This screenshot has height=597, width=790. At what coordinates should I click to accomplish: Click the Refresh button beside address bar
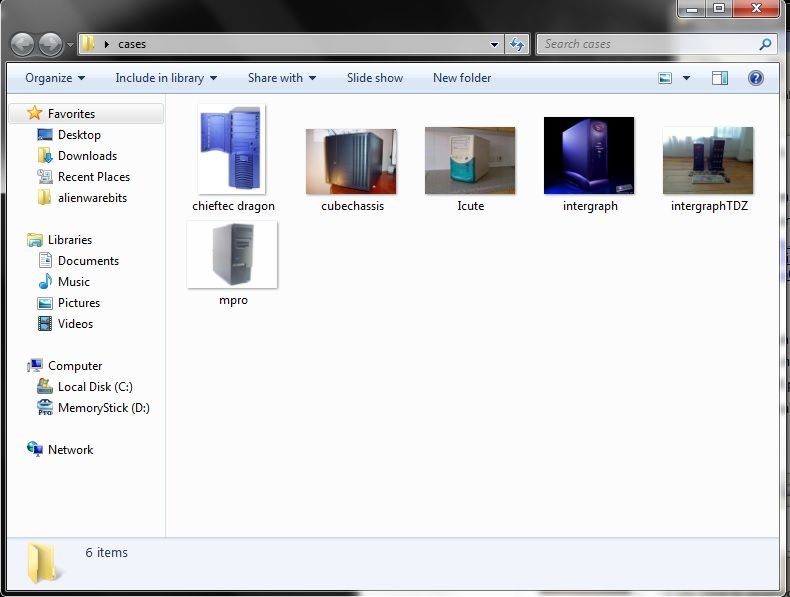point(517,44)
